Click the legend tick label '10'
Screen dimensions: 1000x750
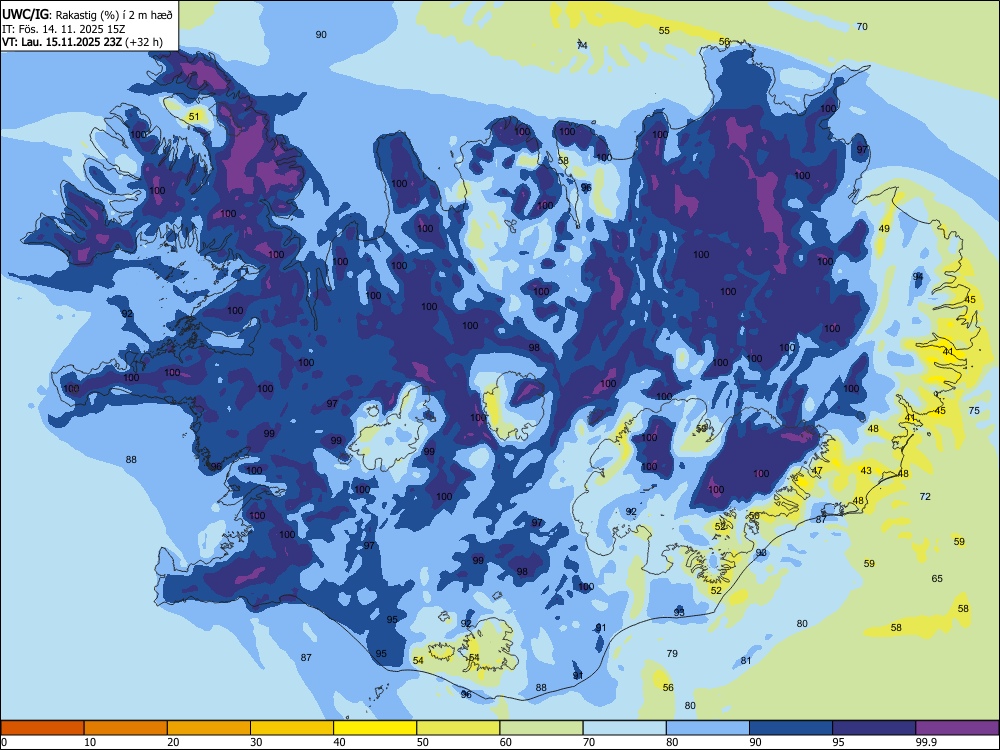pyautogui.click(x=90, y=742)
